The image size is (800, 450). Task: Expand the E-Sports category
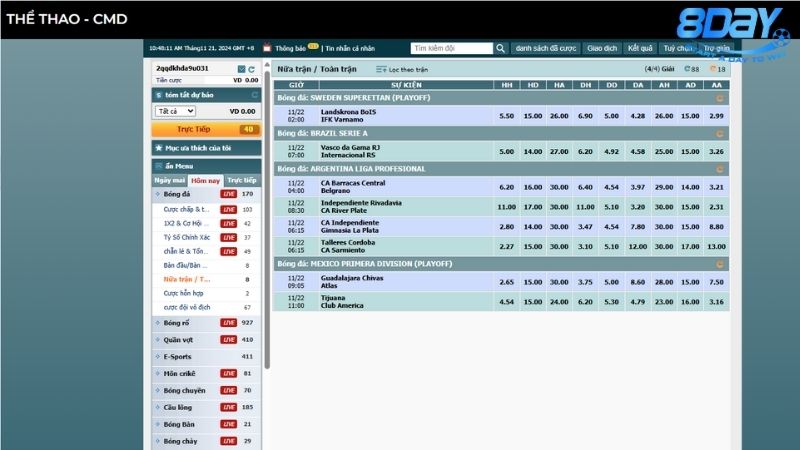[158, 357]
